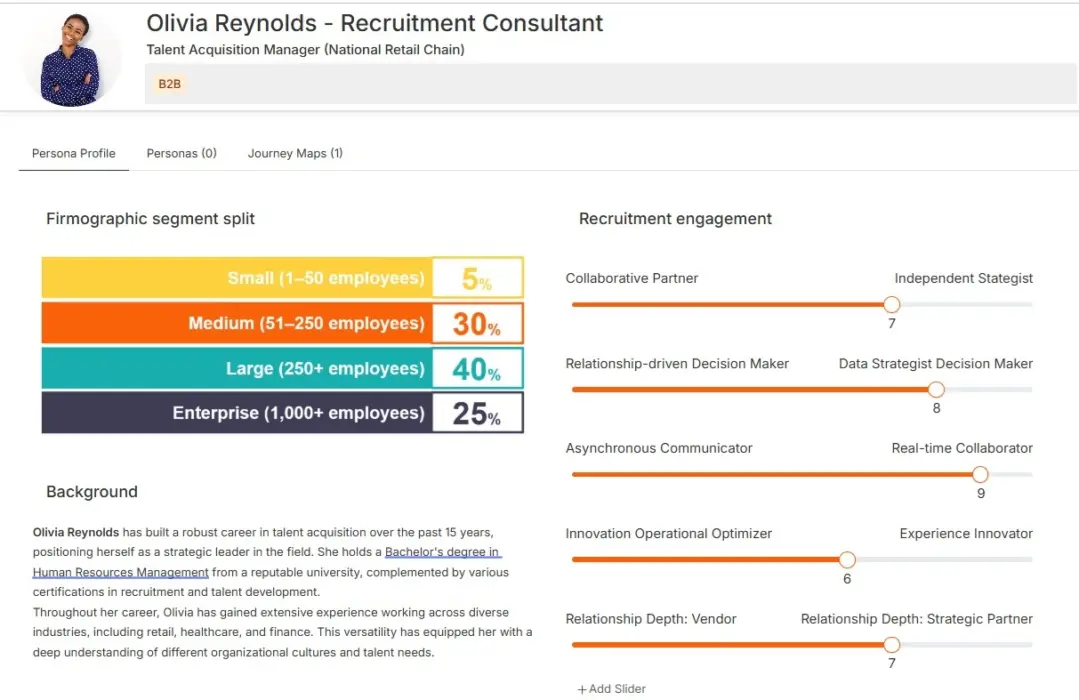This screenshot has width=1079, height=700.
Task: Click the + Add Slider button
Action: click(610, 688)
